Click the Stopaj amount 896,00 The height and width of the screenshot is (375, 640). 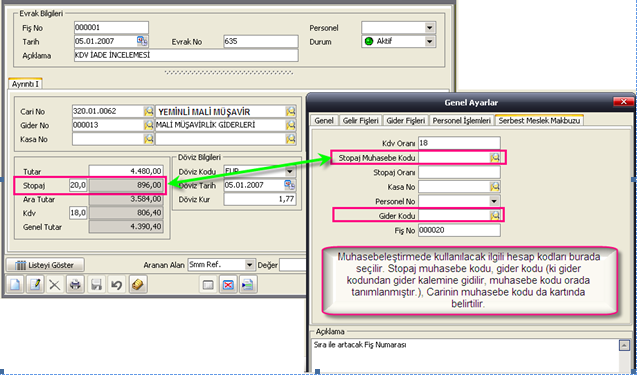tap(126, 185)
